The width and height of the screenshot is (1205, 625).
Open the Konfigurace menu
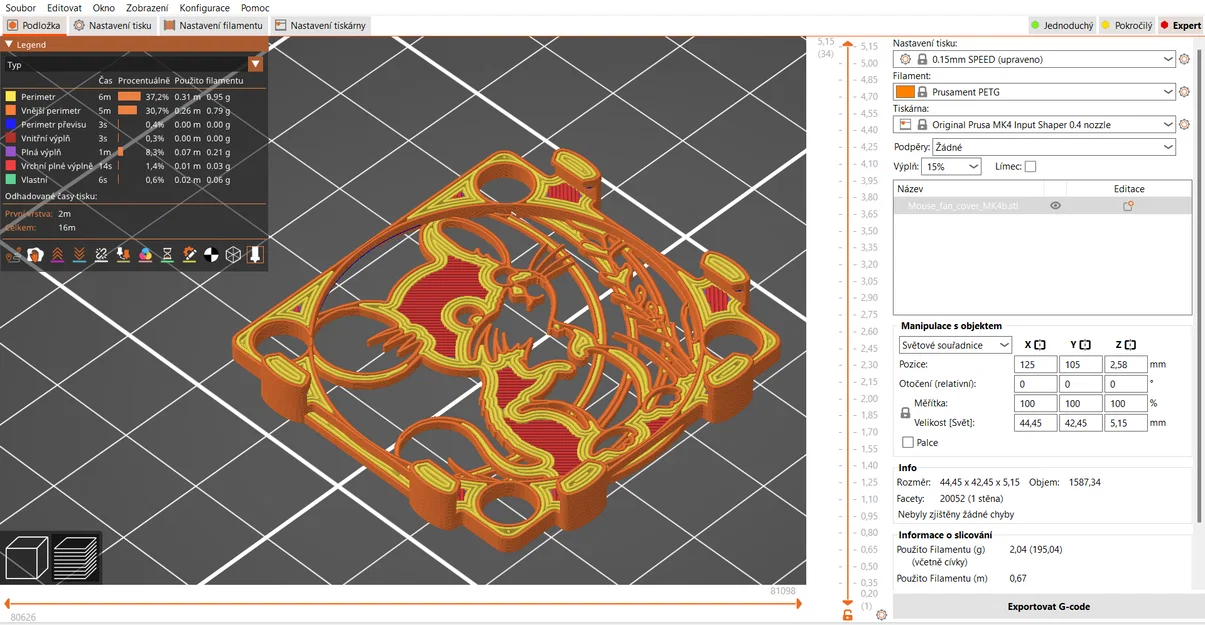coord(205,8)
